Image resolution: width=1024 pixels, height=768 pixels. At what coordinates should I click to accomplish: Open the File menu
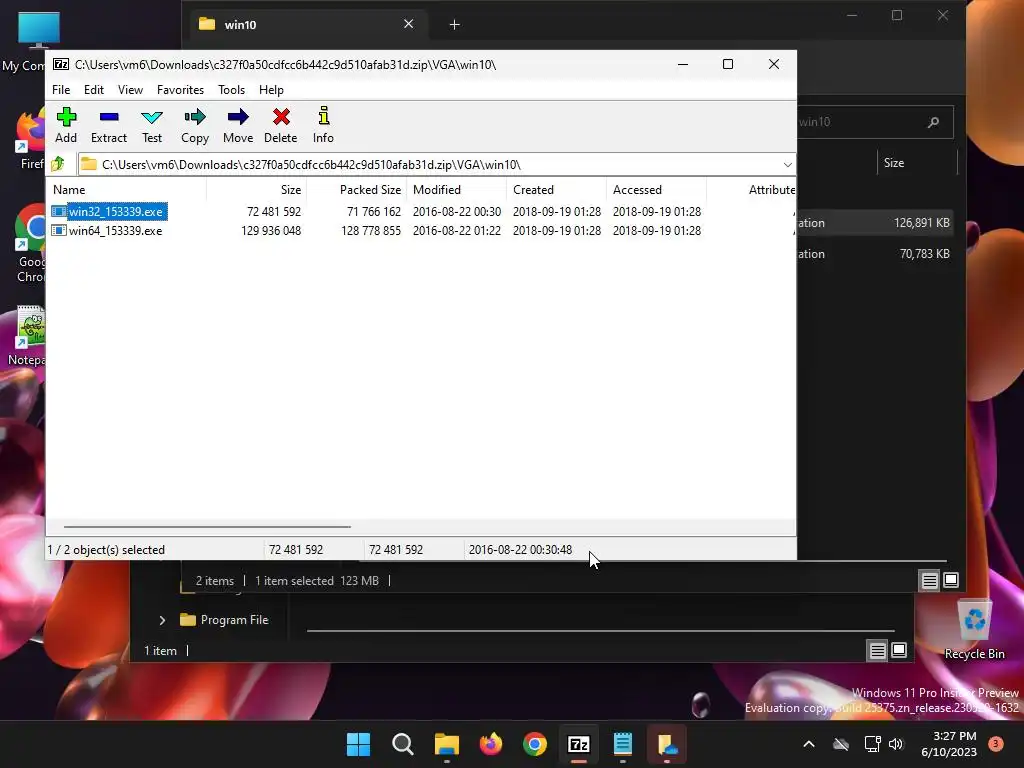[x=61, y=89]
